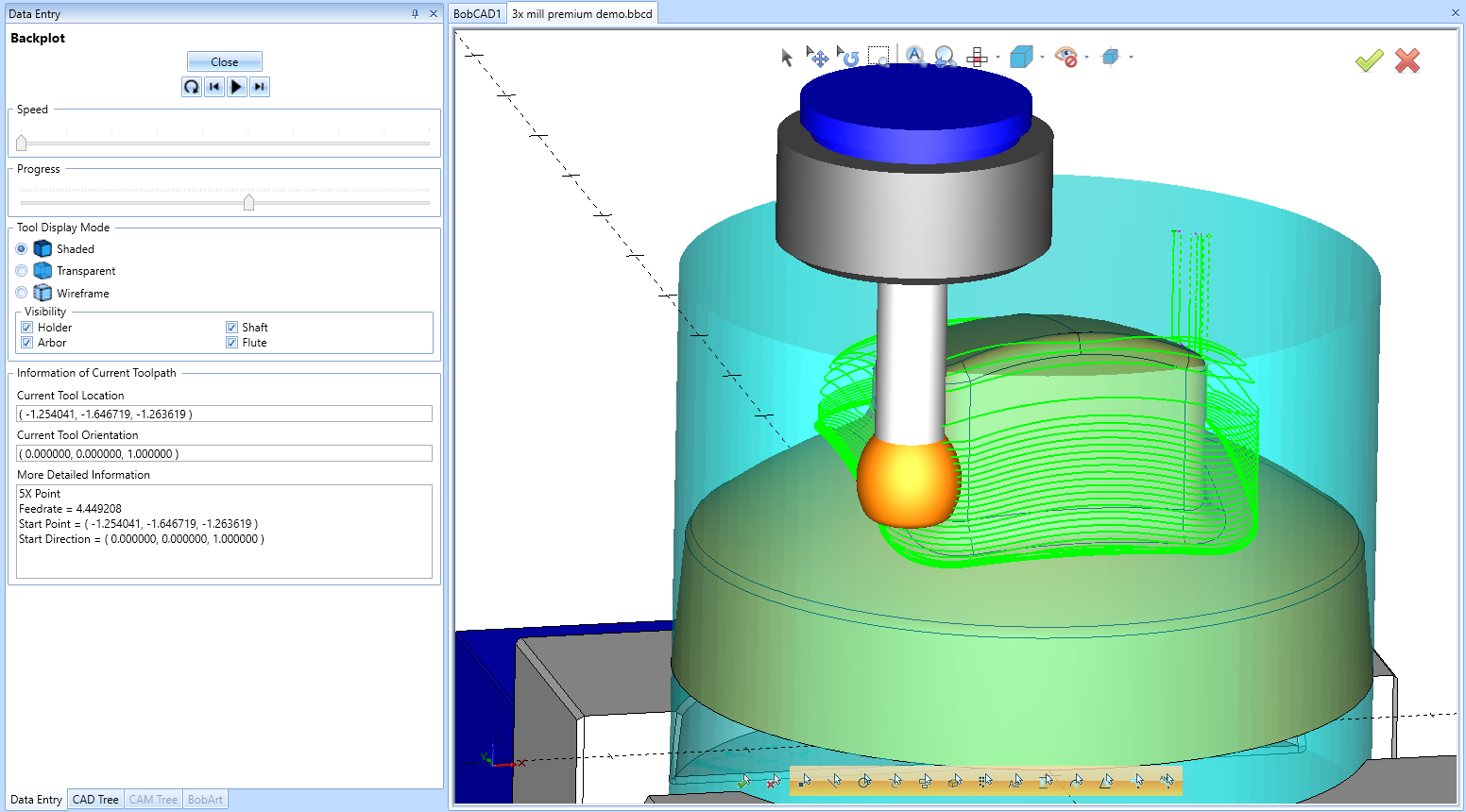
Task: Open the dropdown beside the translucent cube icon
Action: [x=1130, y=59]
